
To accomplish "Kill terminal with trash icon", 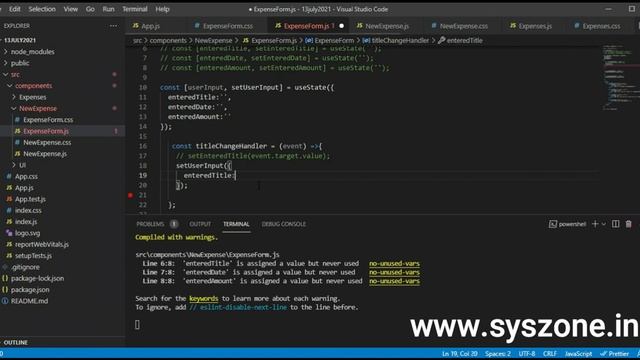I will 629,224.
